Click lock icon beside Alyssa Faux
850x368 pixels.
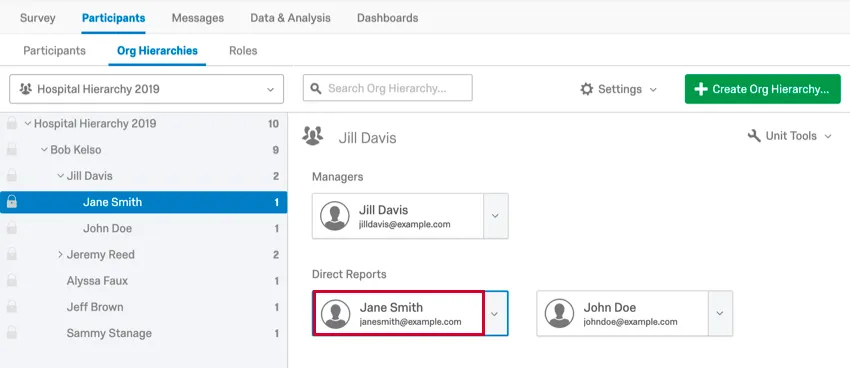click(11, 281)
